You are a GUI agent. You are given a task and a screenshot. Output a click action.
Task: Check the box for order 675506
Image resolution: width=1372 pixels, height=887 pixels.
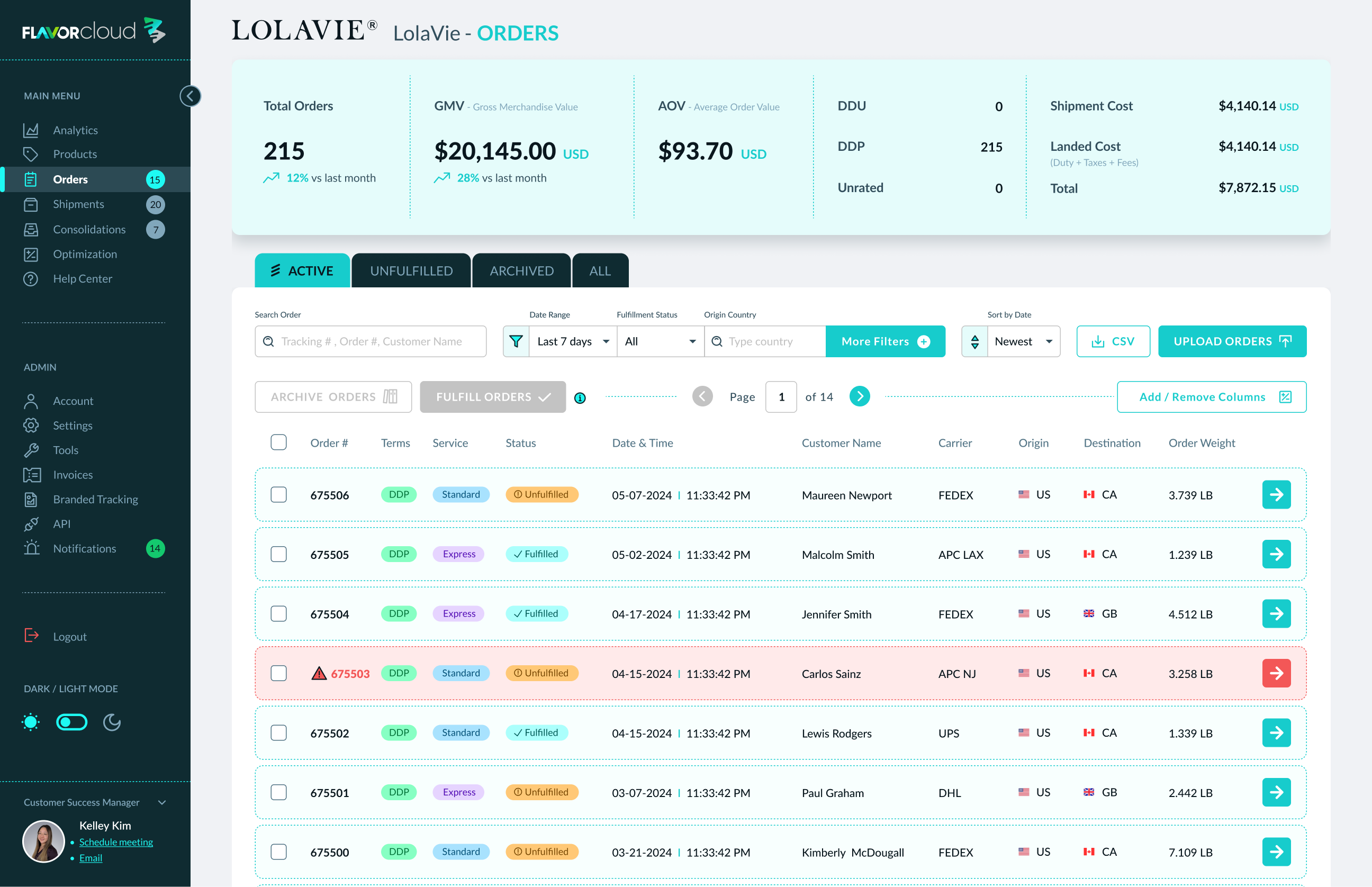pos(279,495)
